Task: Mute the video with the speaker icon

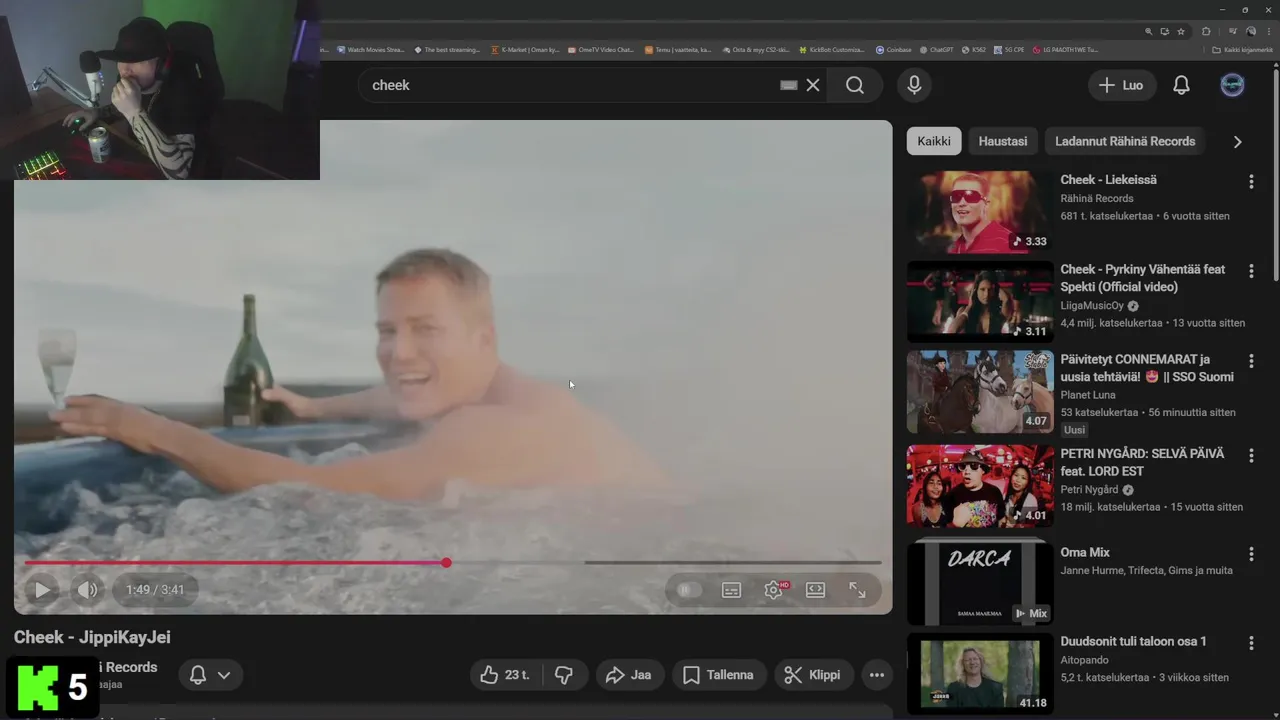Action: (87, 590)
